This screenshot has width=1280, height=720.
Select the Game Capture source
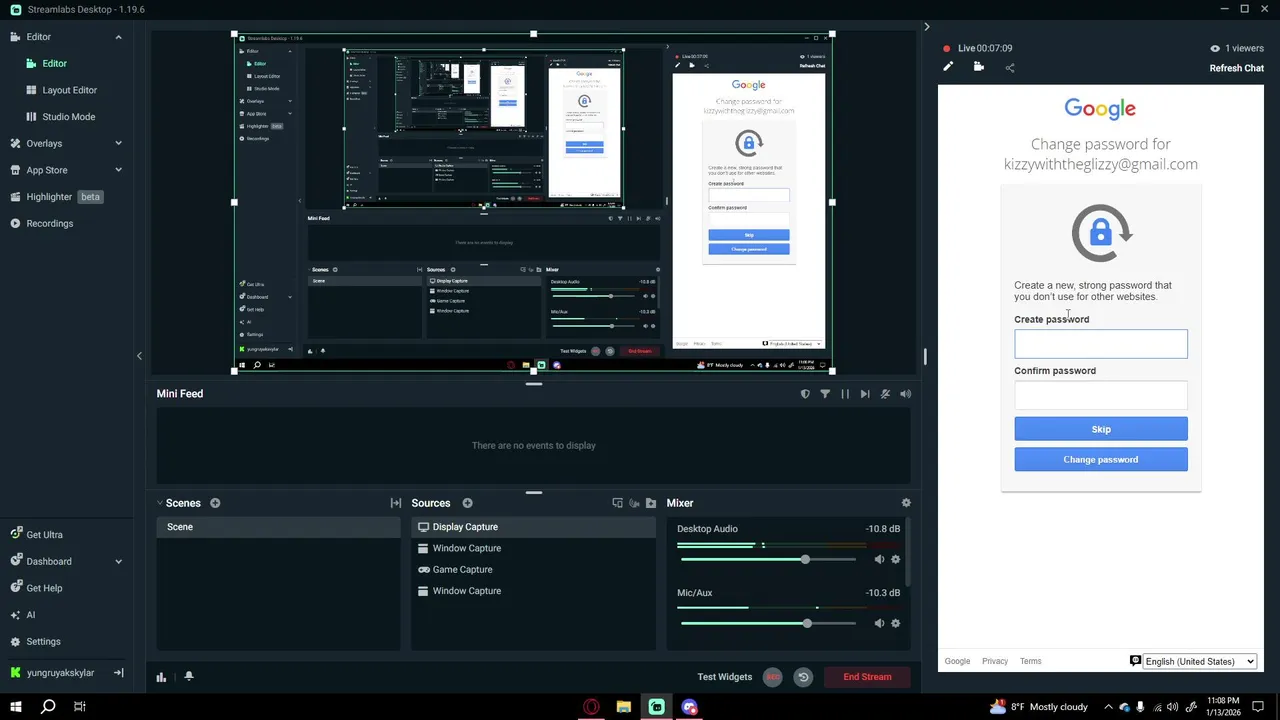(x=533, y=570)
